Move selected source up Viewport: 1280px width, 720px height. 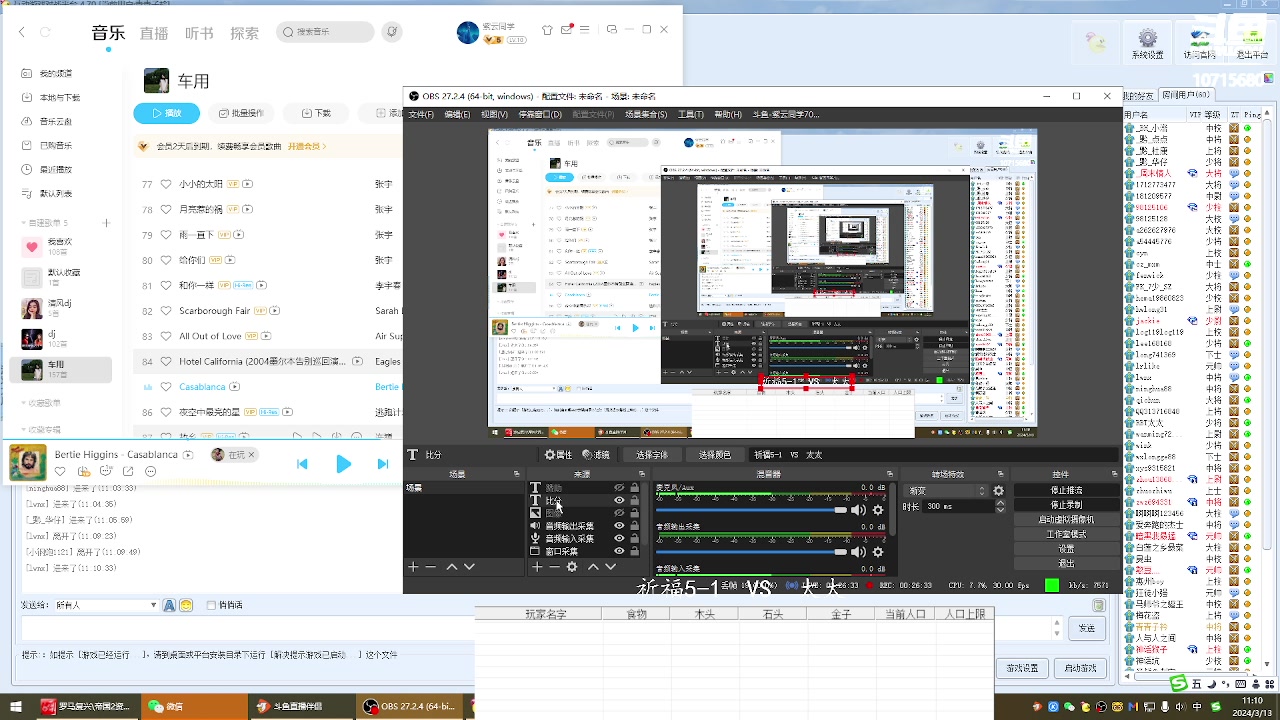click(x=593, y=567)
